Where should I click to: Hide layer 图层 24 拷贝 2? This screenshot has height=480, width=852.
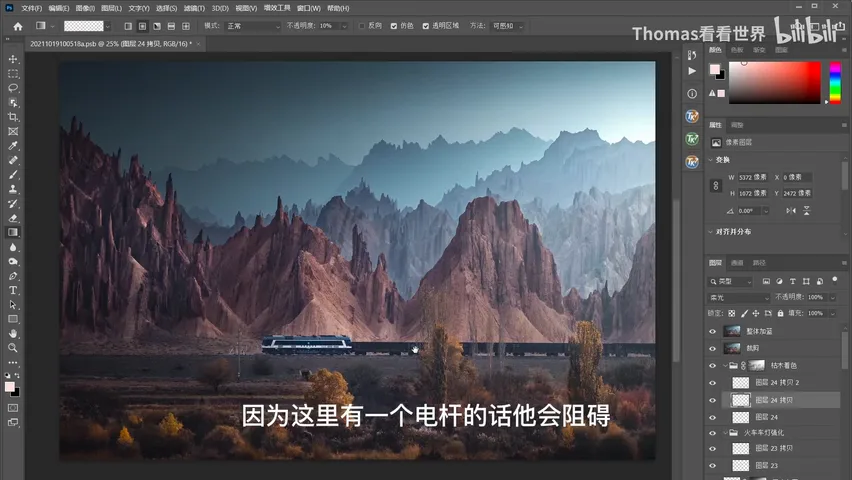pyautogui.click(x=712, y=383)
